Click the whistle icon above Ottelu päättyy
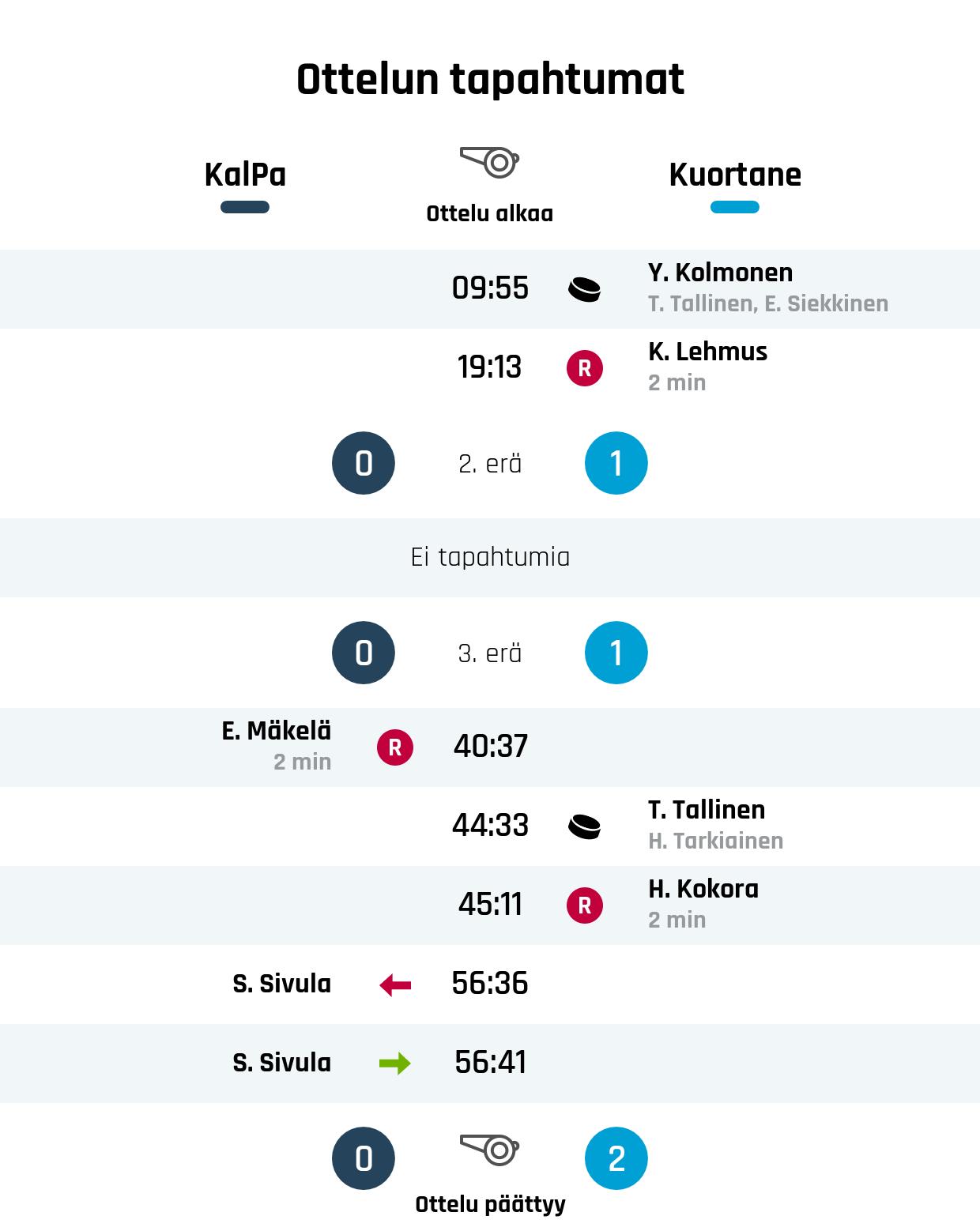The height and width of the screenshot is (1231, 980). click(x=490, y=1150)
